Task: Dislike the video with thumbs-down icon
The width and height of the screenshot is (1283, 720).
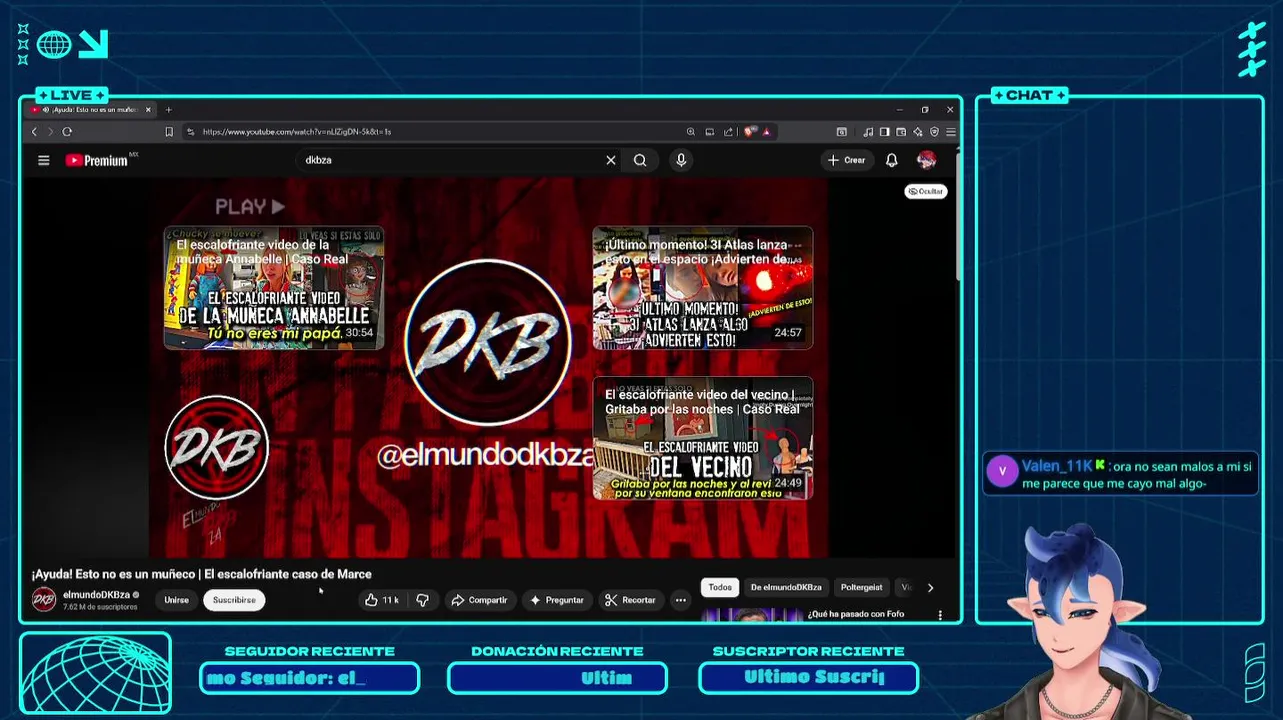Action: 422,600
